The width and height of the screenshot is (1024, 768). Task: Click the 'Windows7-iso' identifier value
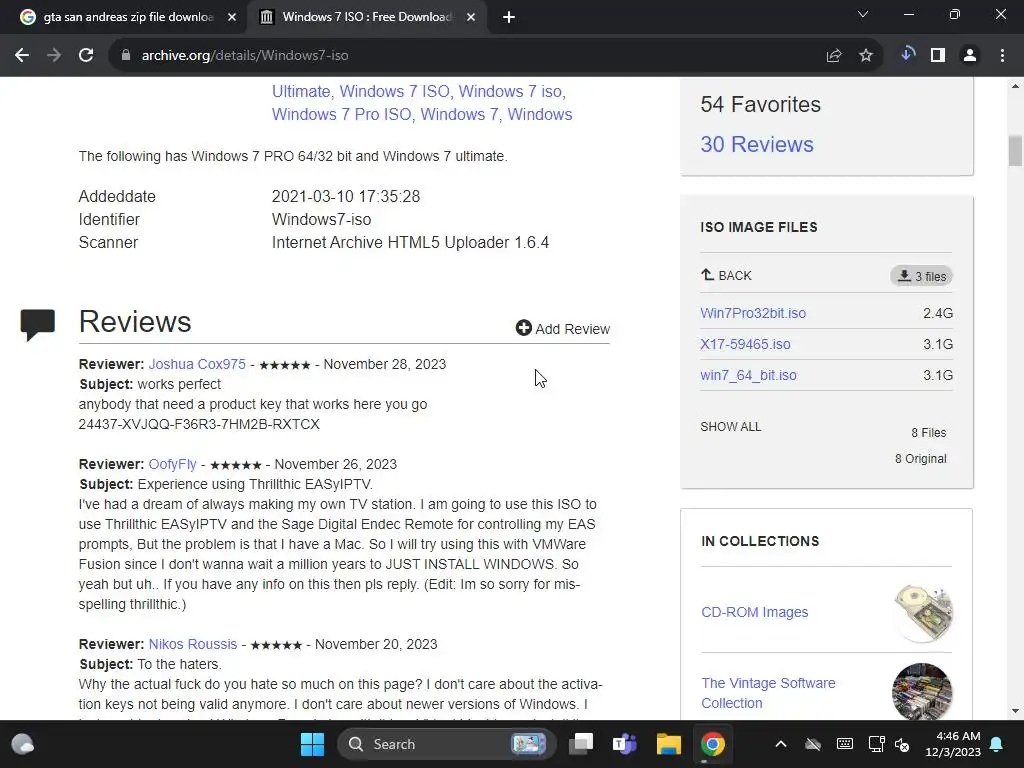[321, 219]
